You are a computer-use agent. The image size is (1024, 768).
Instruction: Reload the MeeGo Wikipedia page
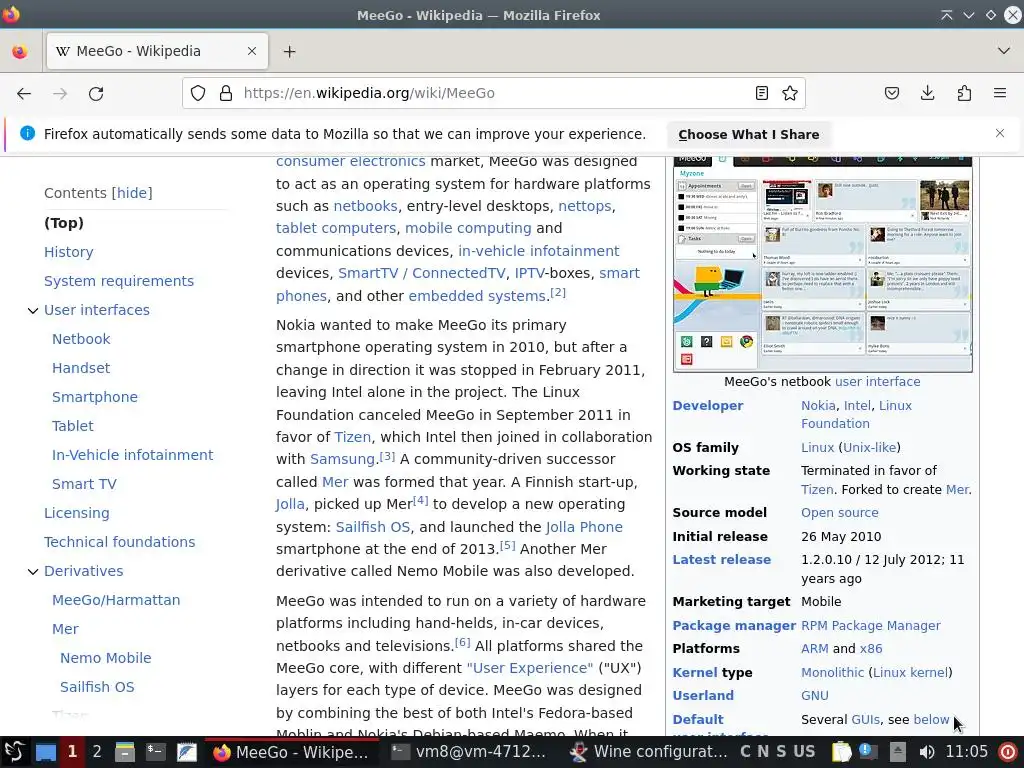point(96,93)
